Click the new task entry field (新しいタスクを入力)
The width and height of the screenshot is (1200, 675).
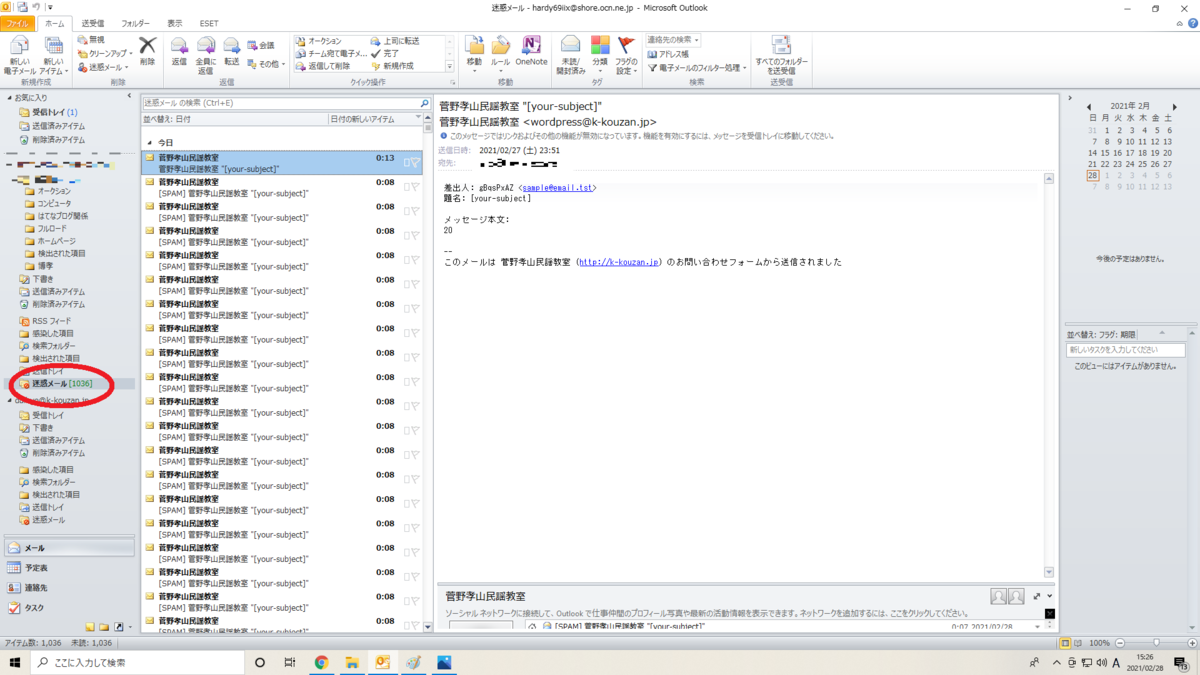(x=1125, y=350)
